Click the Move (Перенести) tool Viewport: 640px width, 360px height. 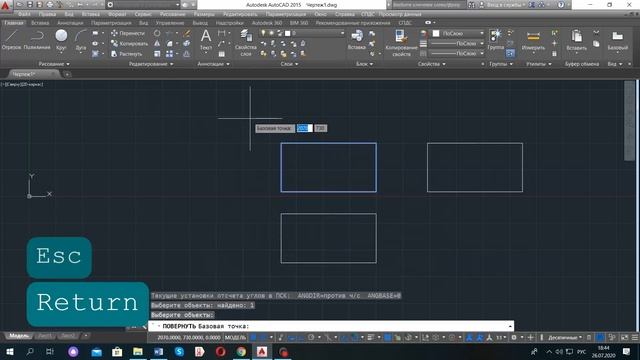tap(128, 33)
